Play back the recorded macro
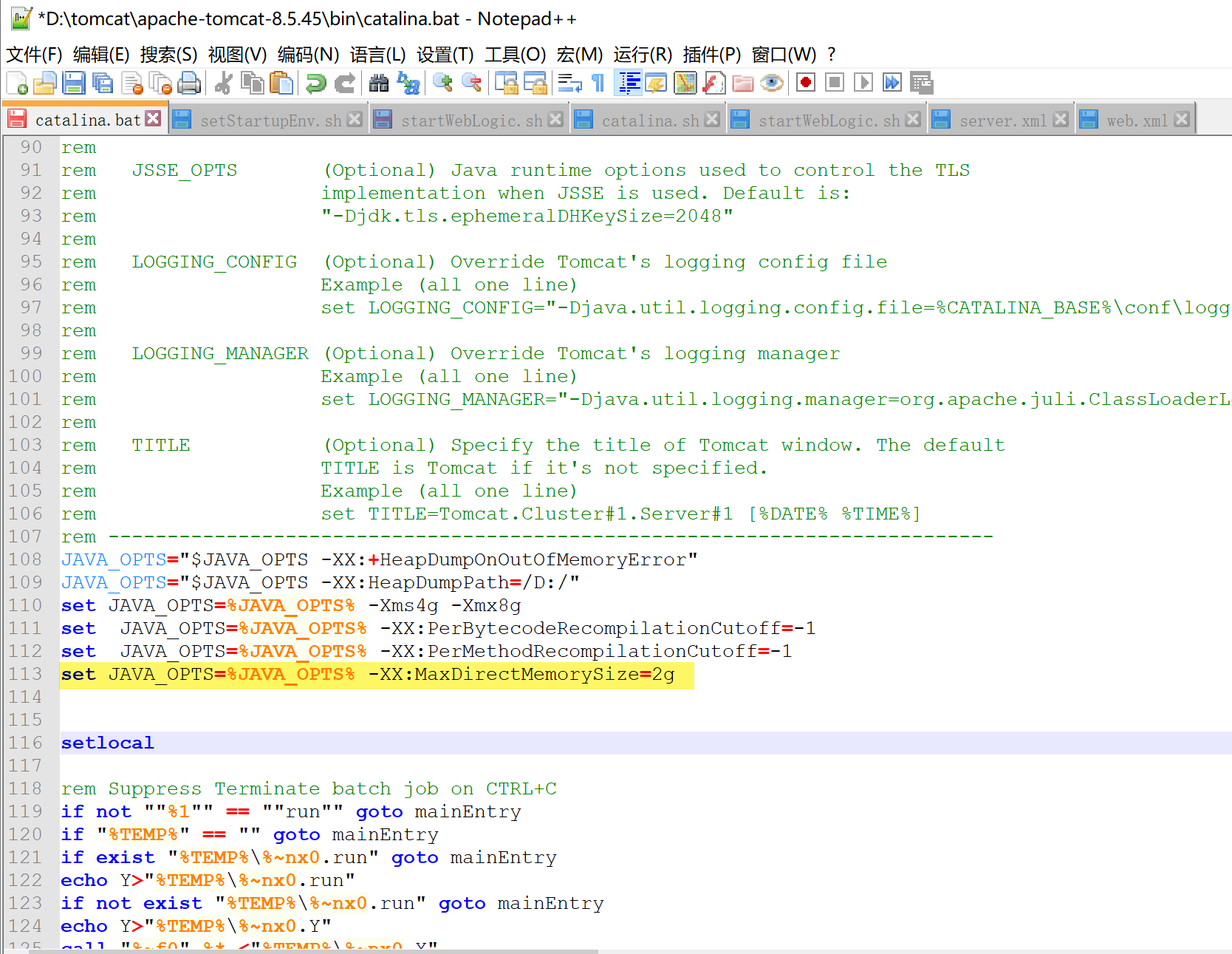The height and width of the screenshot is (954, 1232). 863,83
